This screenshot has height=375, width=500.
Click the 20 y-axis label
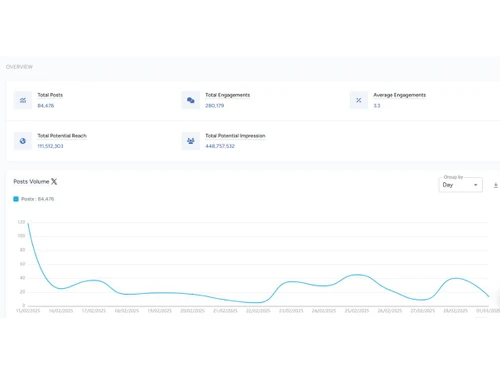tap(22, 292)
